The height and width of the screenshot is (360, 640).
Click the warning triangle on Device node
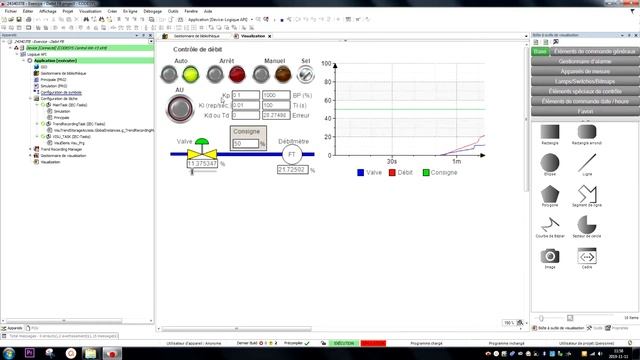tap(16, 48)
